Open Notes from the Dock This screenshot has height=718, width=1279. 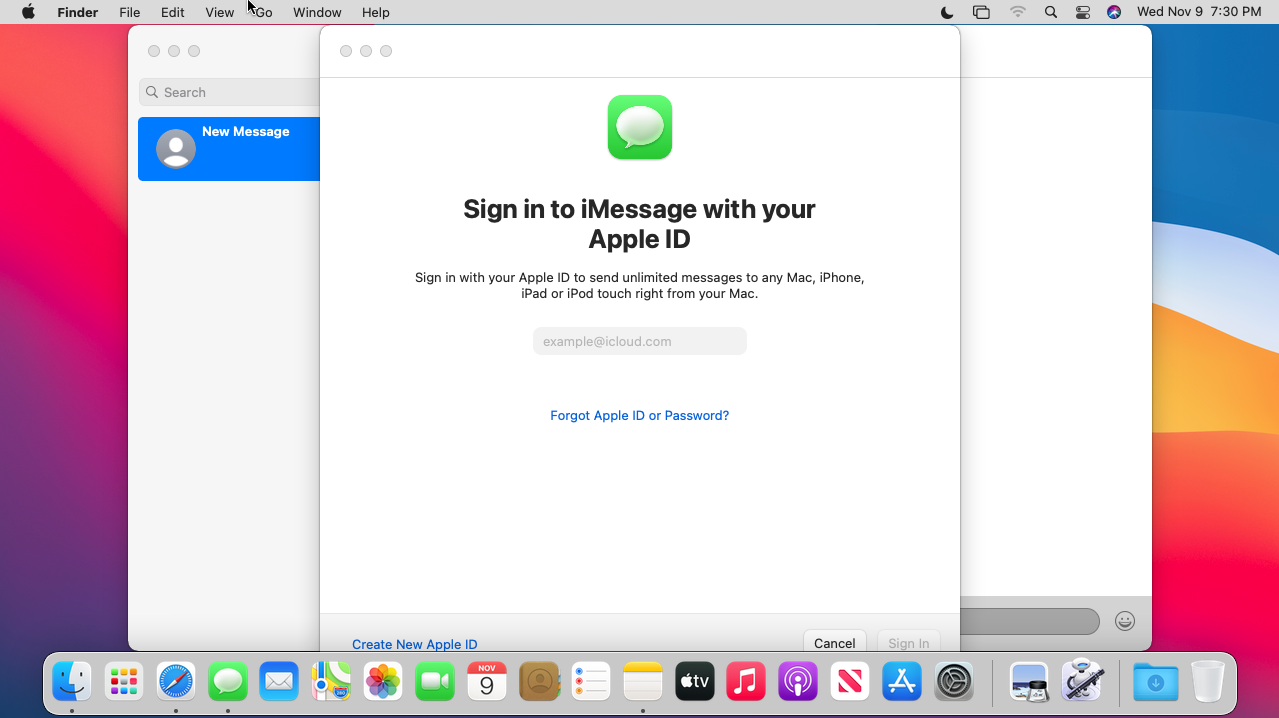pos(643,682)
